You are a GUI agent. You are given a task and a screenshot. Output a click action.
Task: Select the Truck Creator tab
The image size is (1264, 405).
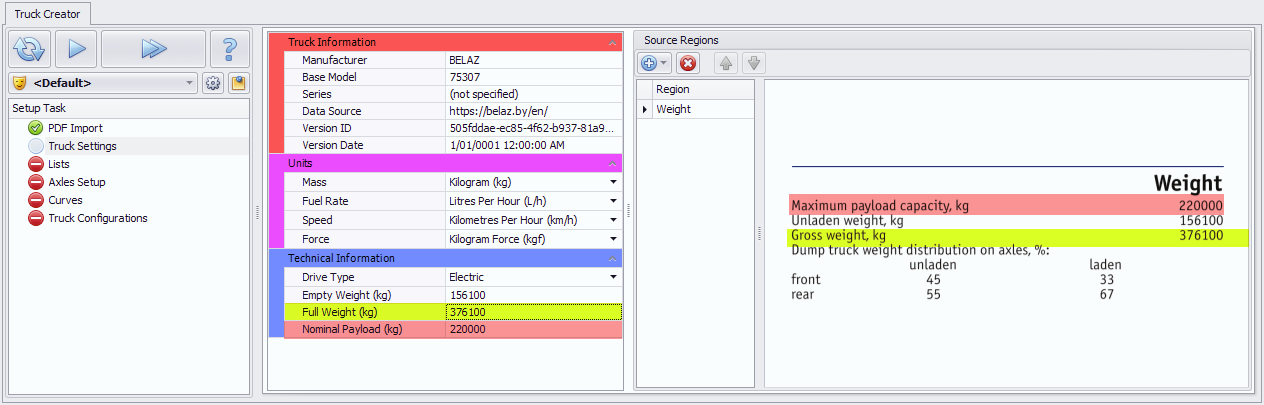47,13
